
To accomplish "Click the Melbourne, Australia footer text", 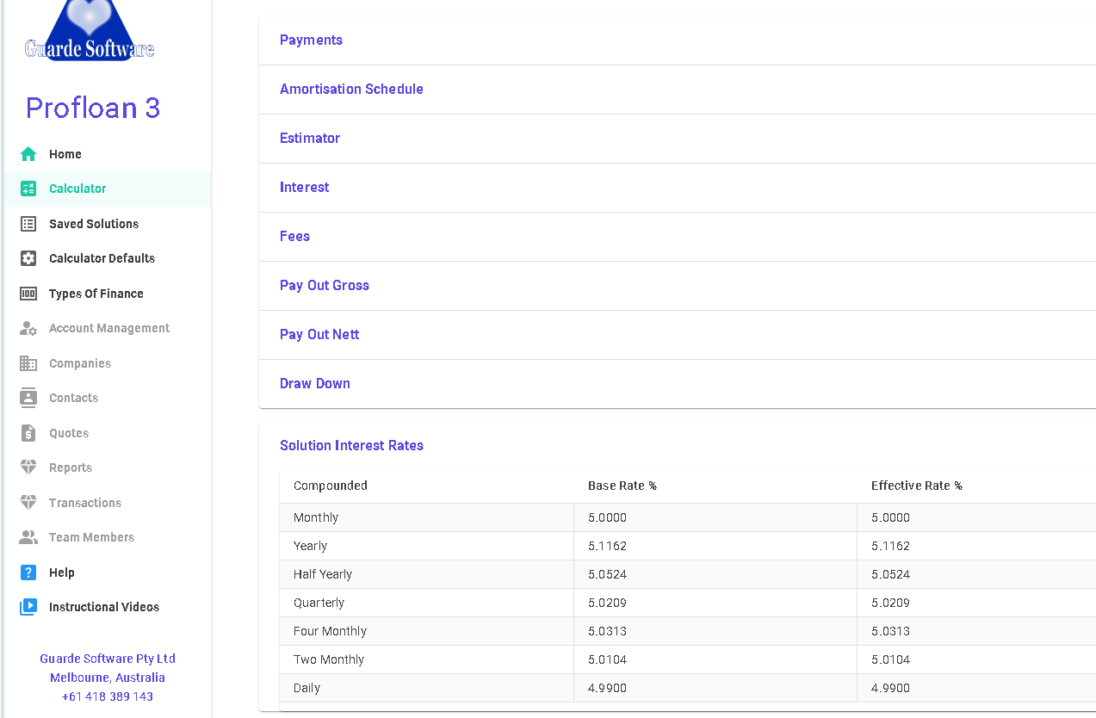I will [x=108, y=677].
